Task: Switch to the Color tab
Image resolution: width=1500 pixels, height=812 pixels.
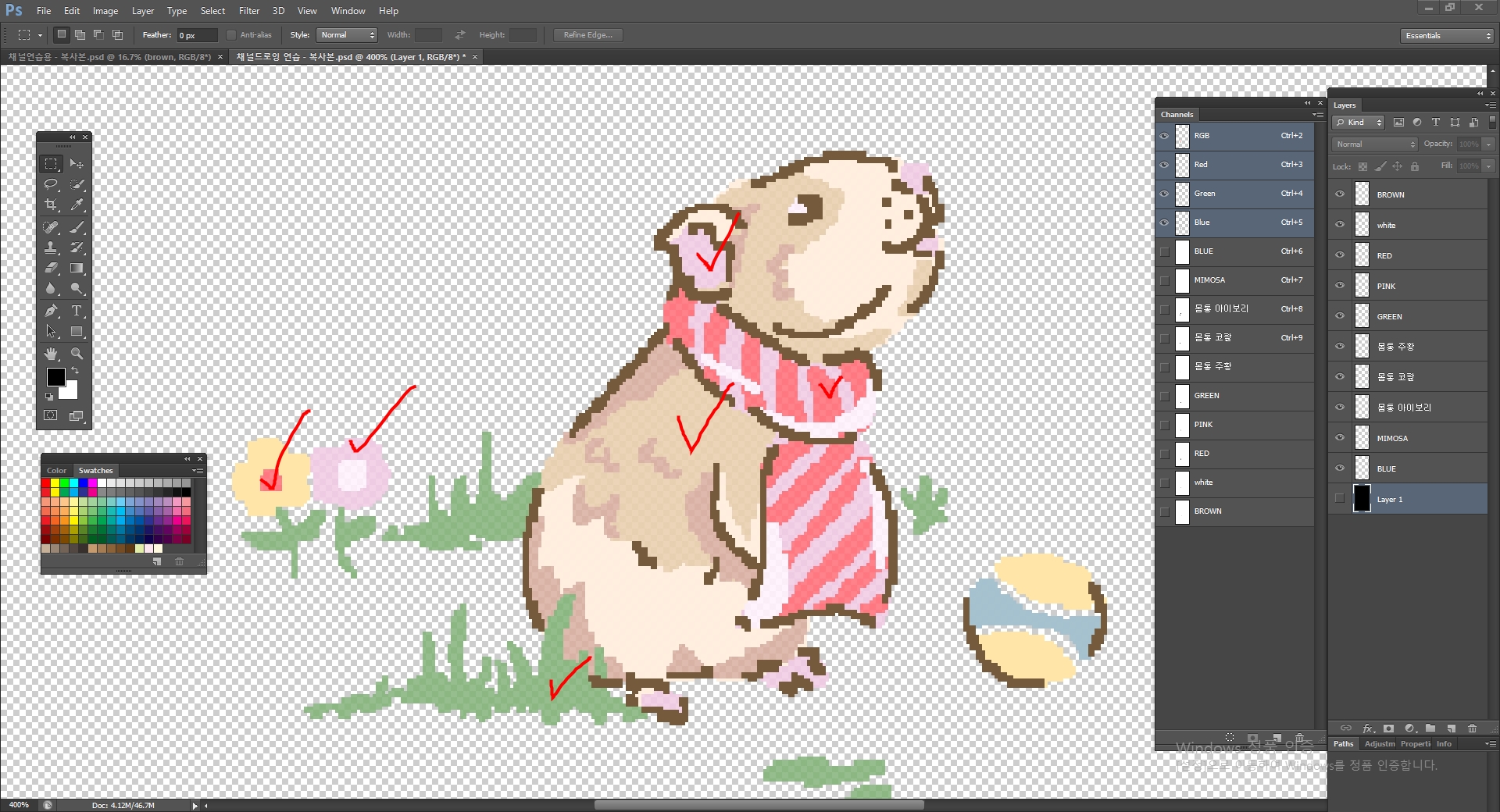Action: click(56, 471)
